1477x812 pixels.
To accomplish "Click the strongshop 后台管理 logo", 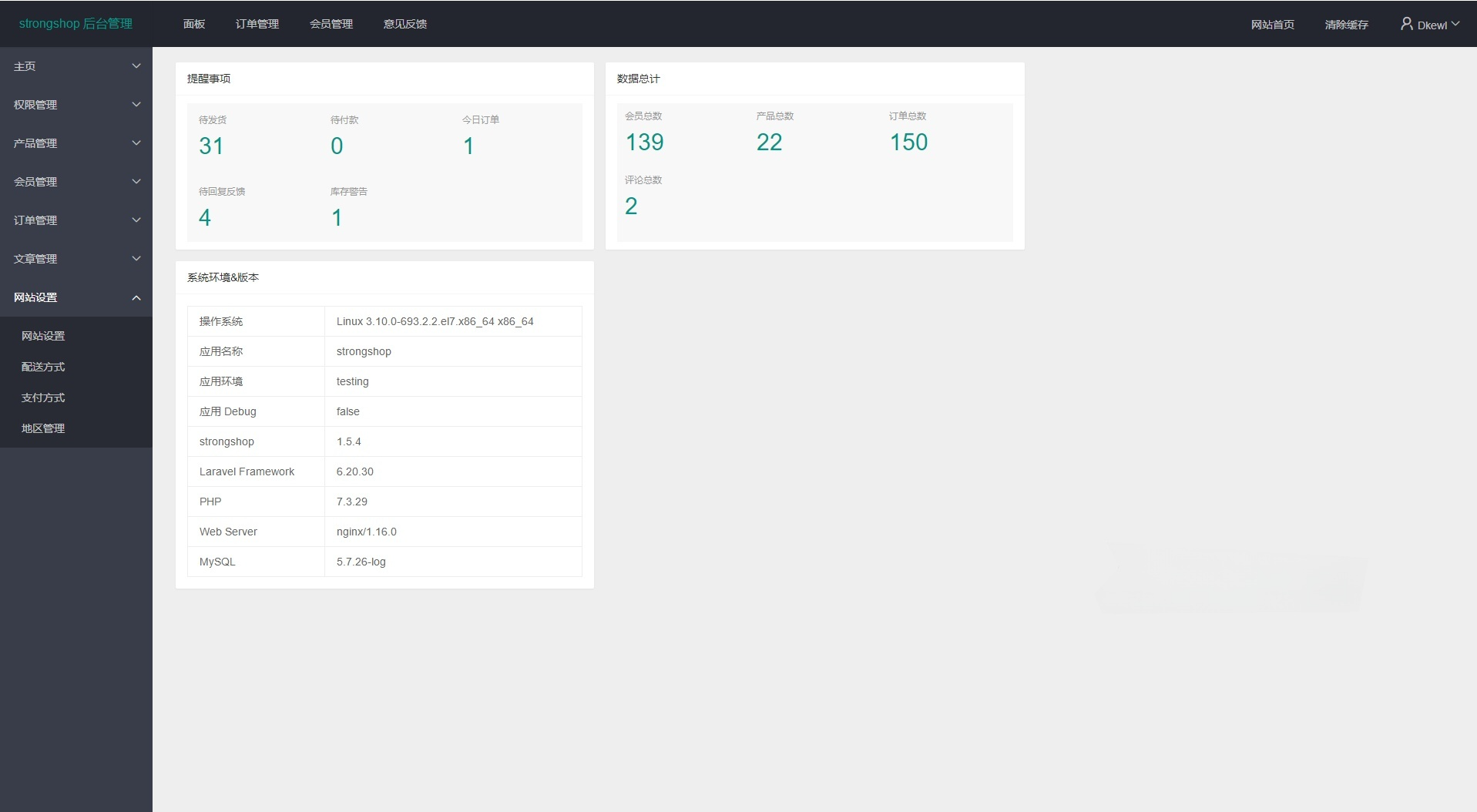I will (75, 23).
